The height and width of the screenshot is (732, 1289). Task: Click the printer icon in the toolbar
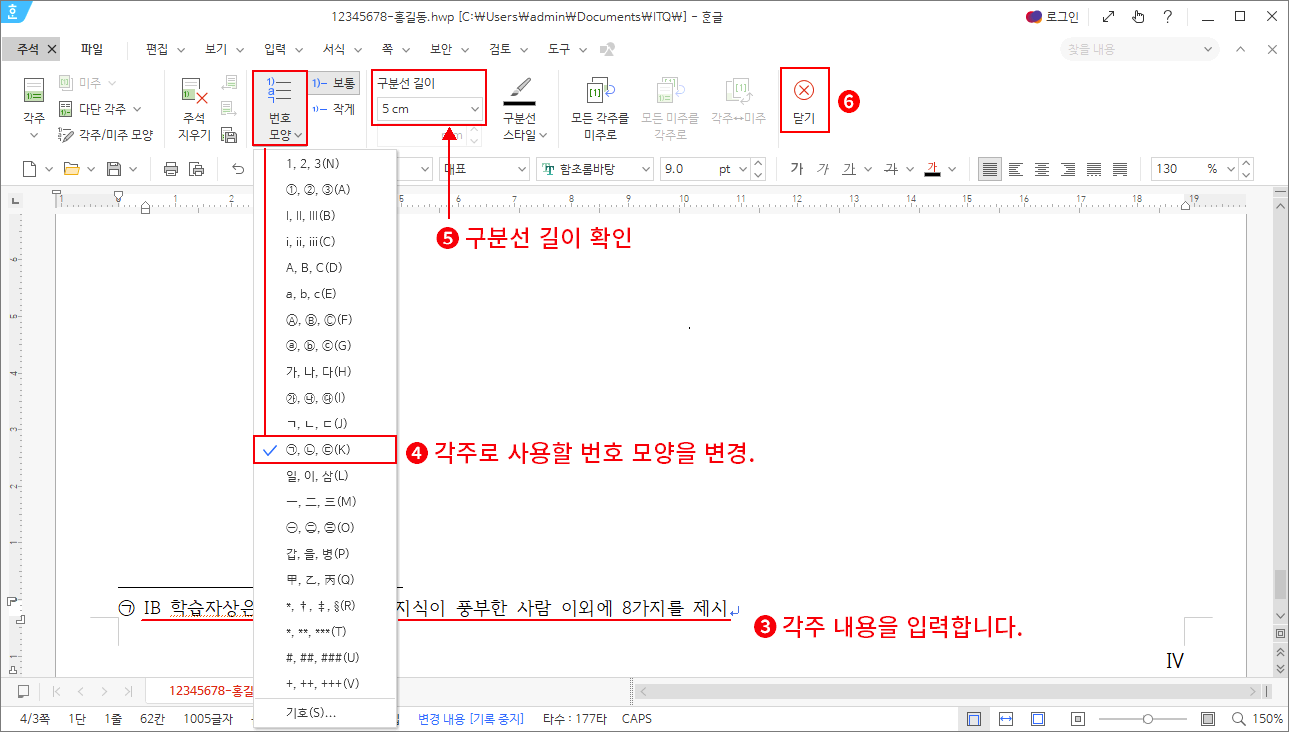click(172, 168)
